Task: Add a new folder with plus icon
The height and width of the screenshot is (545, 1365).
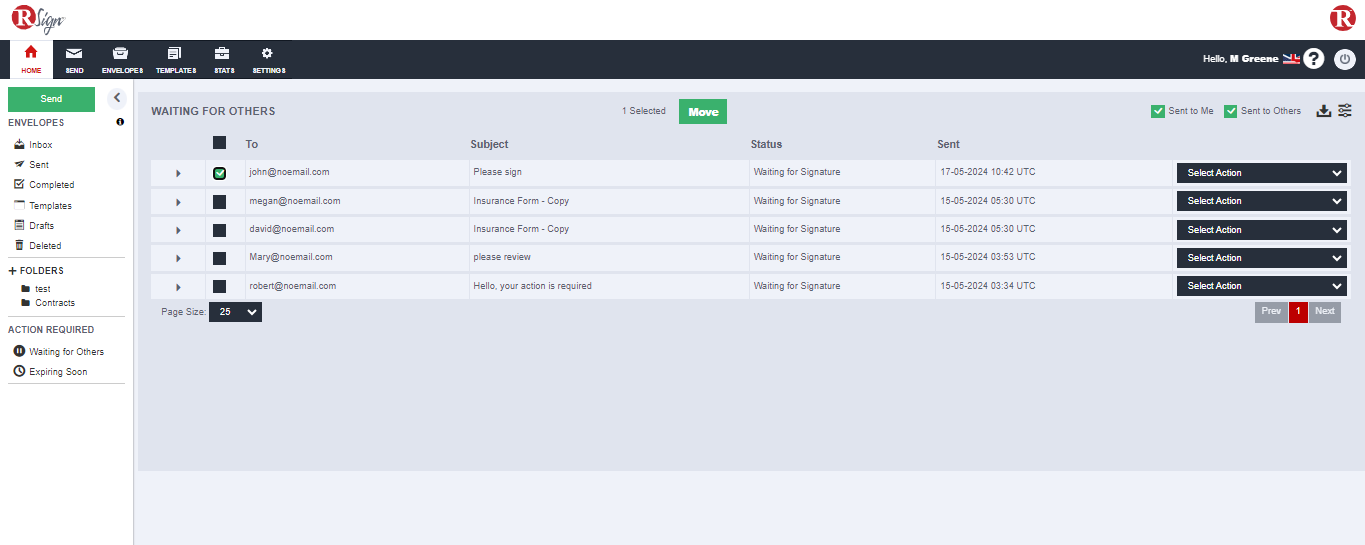Action: pos(13,270)
